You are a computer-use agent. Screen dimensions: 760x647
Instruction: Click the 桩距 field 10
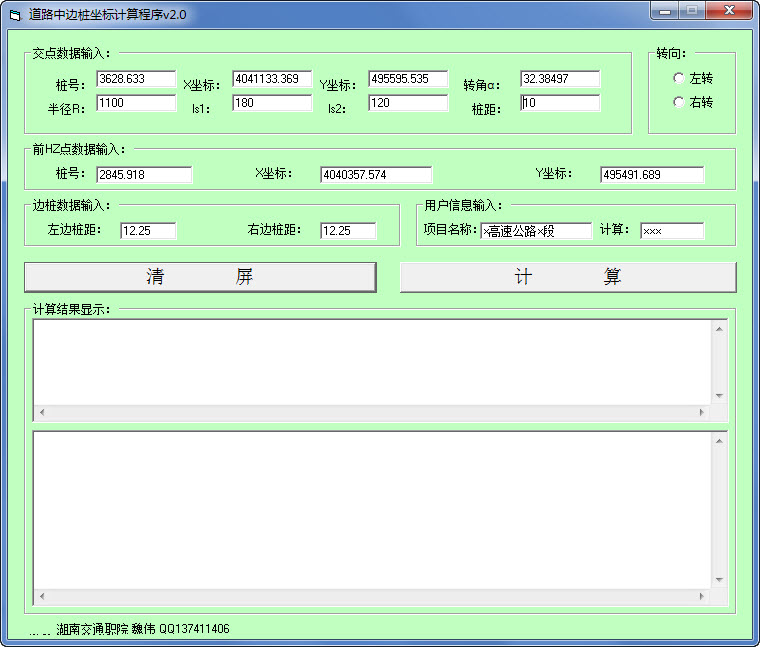pos(560,103)
